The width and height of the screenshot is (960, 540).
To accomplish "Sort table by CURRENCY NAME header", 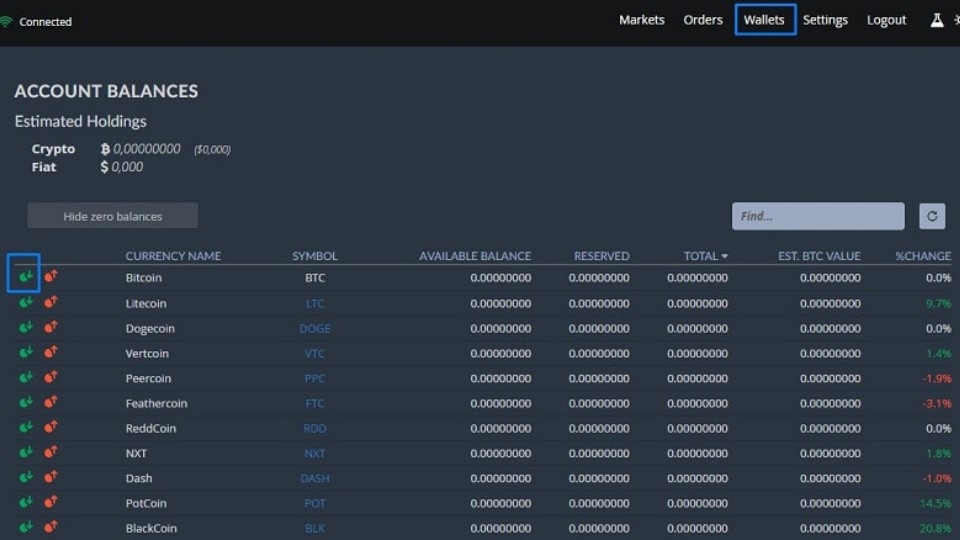I will point(173,256).
